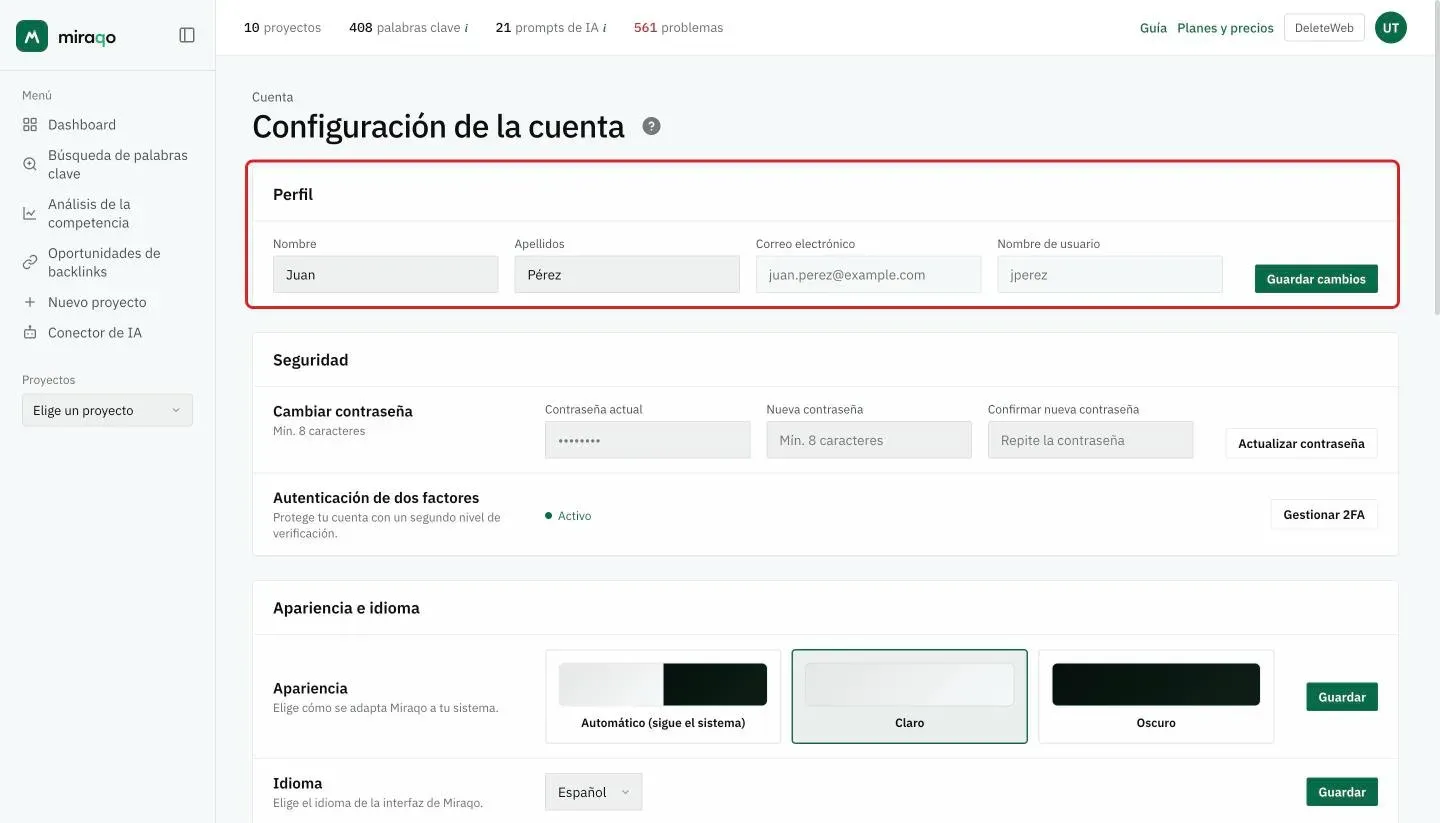Click the AI connector robot icon
This screenshot has height=823, width=1440.
coord(30,332)
